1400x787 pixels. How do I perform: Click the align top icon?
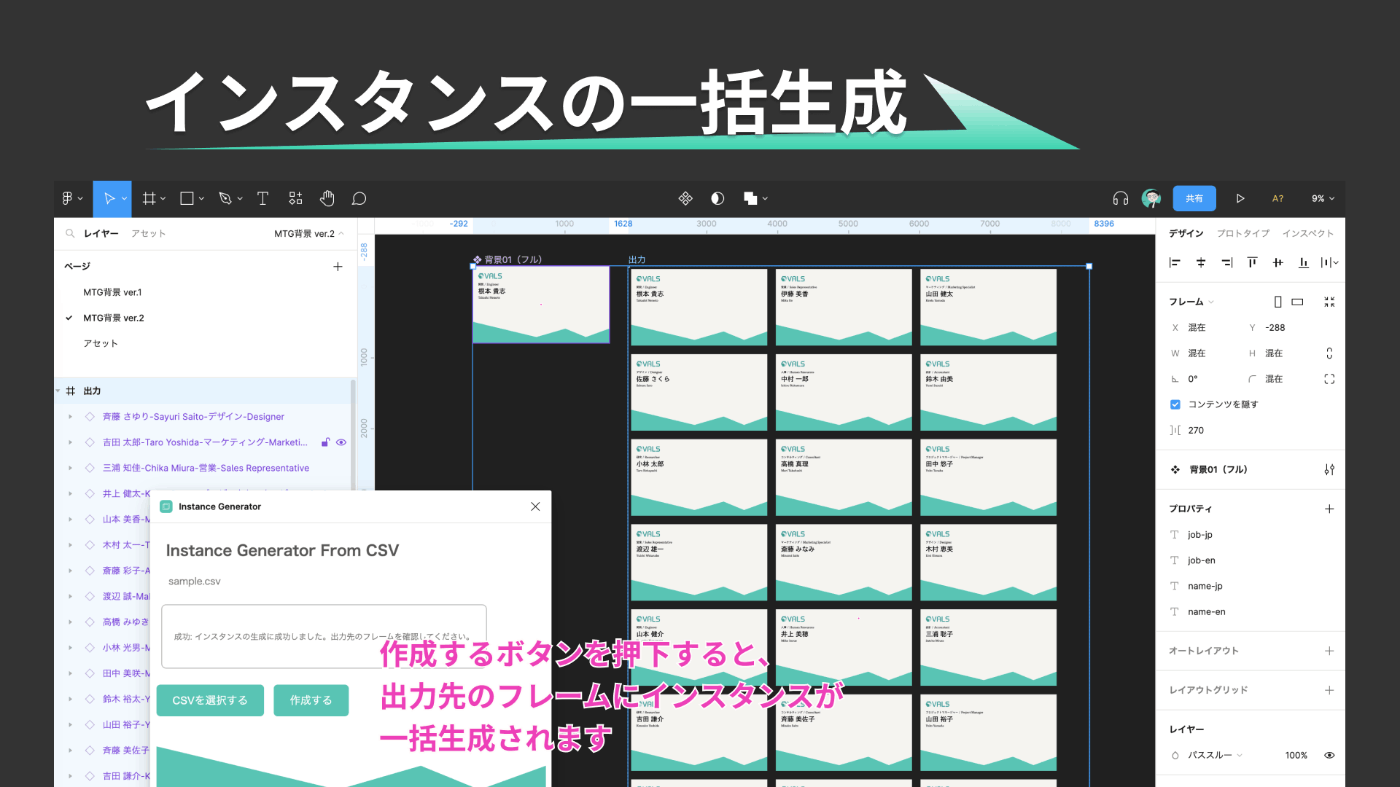click(1253, 263)
